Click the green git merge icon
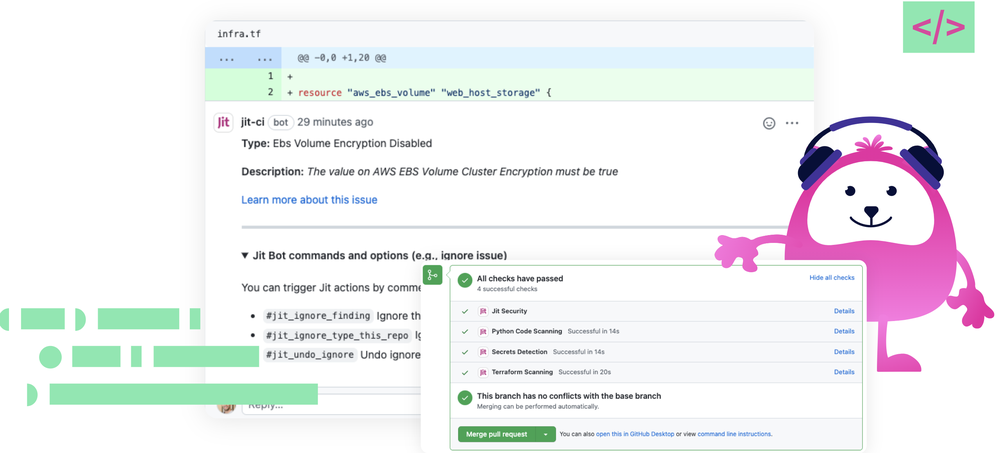The height and width of the screenshot is (453, 1000). pos(432,276)
